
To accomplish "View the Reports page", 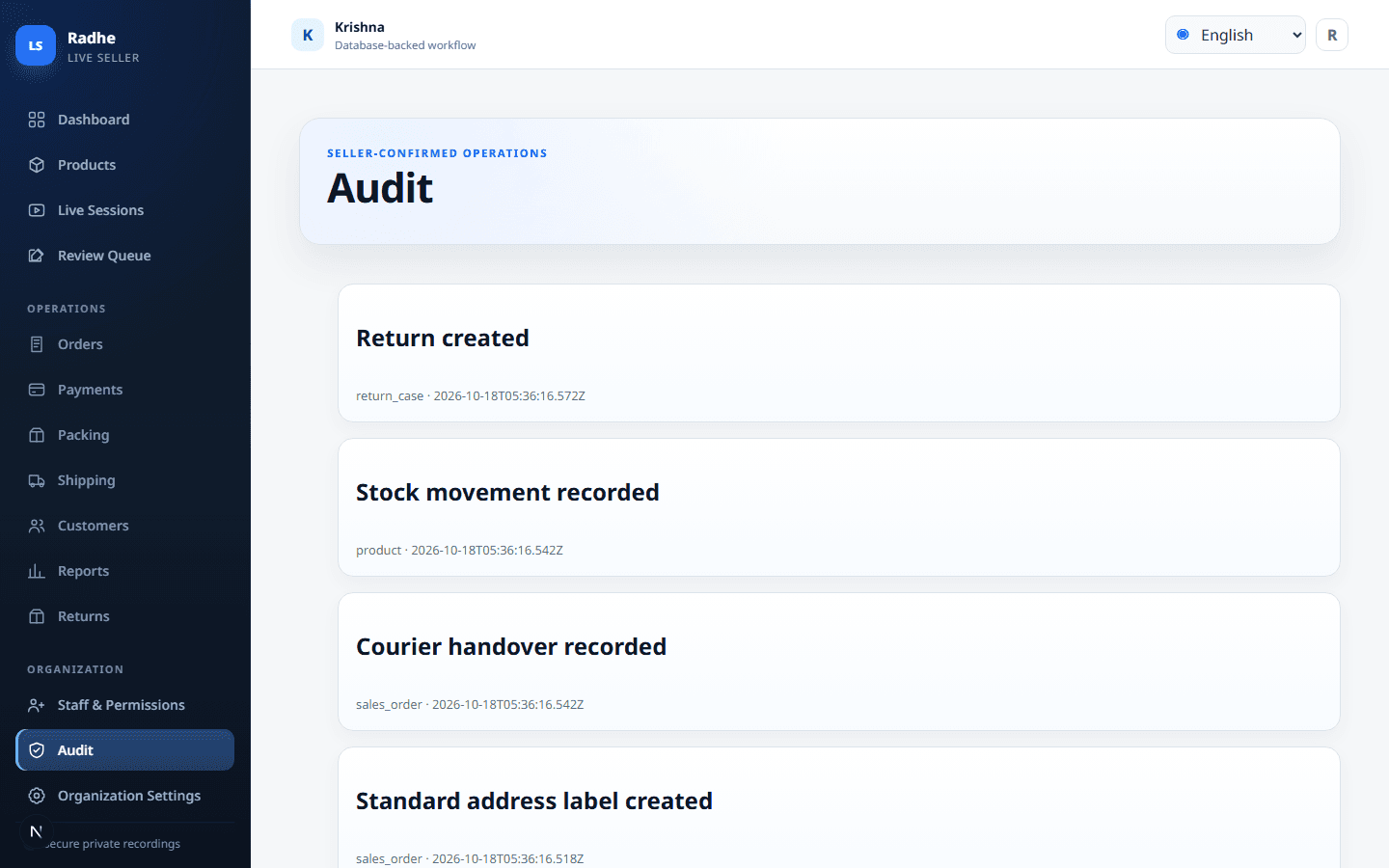I will click(x=124, y=571).
